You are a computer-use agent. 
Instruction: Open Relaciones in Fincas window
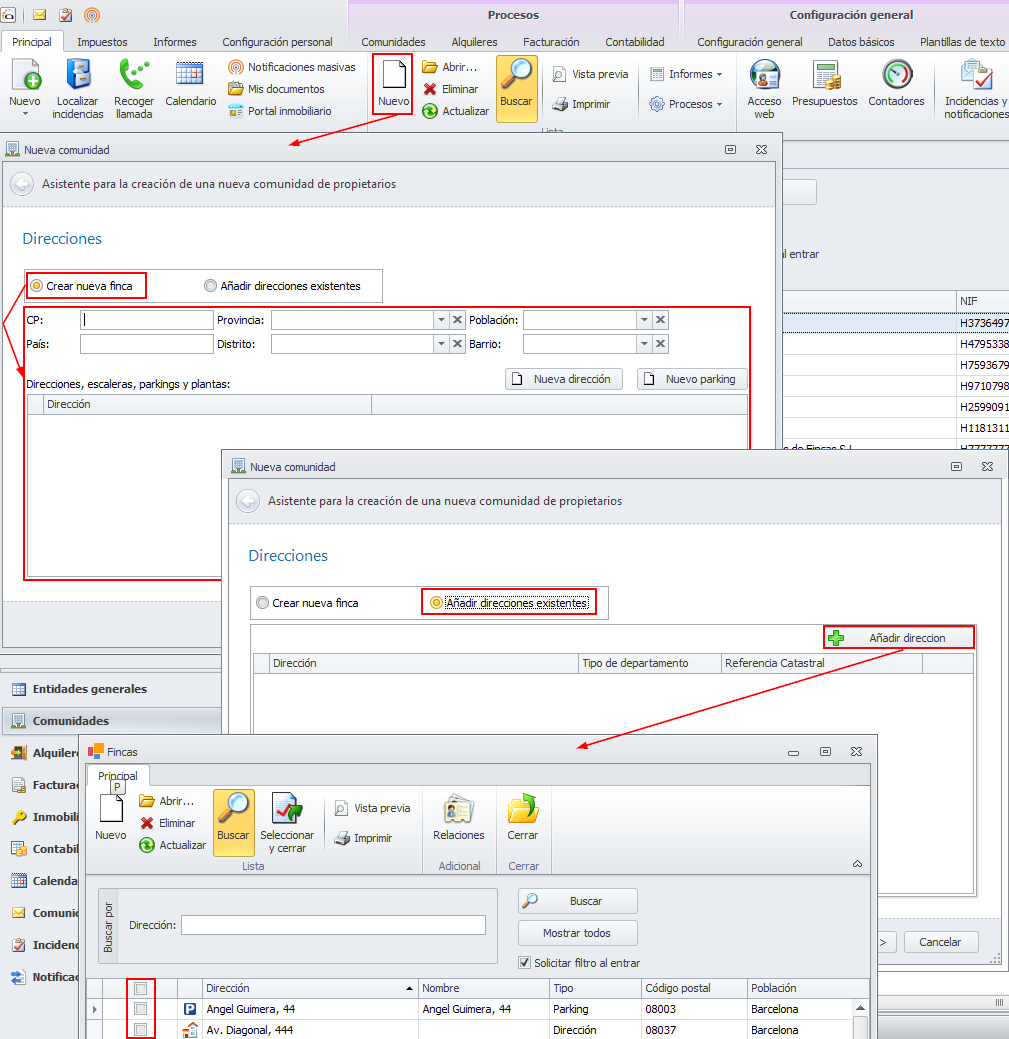[x=458, y=818]
